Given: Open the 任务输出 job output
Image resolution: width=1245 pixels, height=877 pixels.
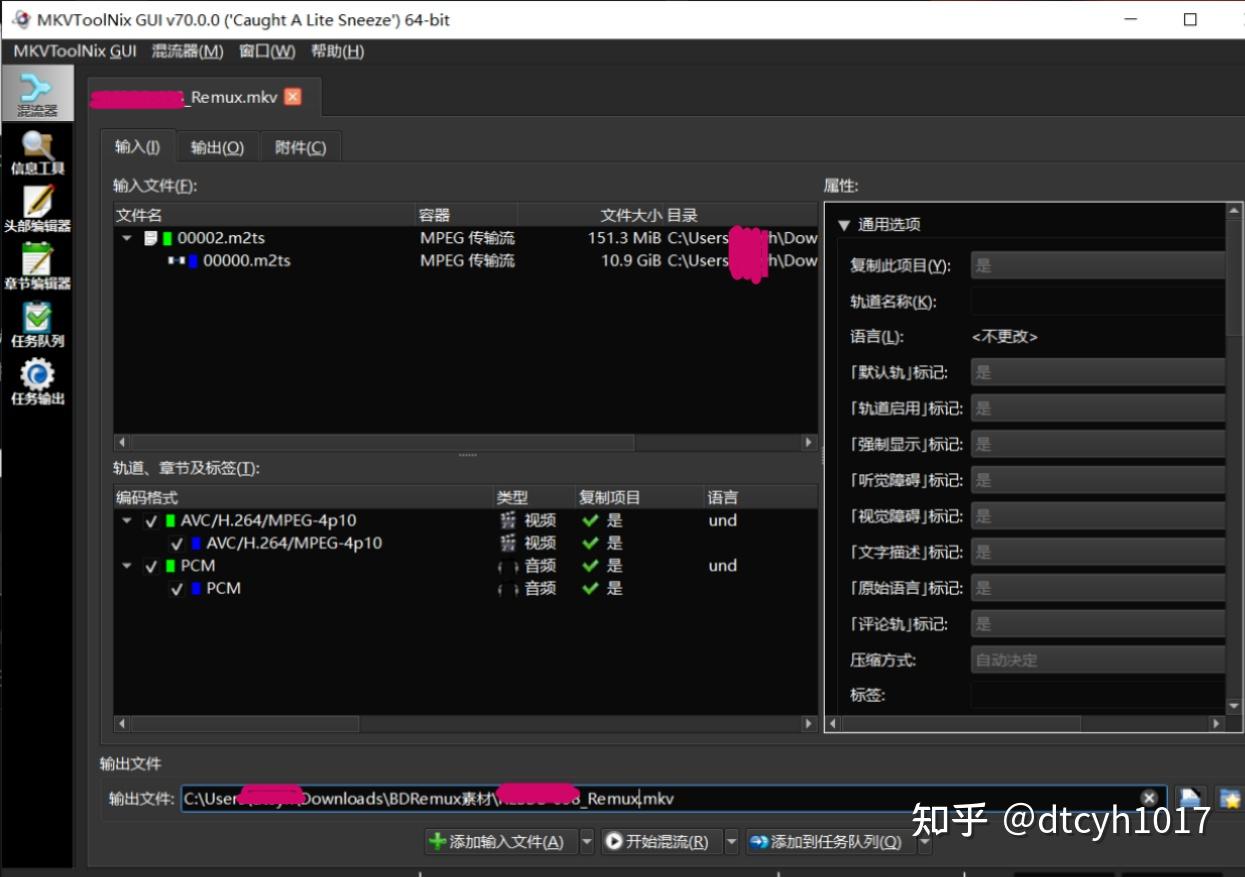Looking at the screenshot, I should (x=37, y=382).
